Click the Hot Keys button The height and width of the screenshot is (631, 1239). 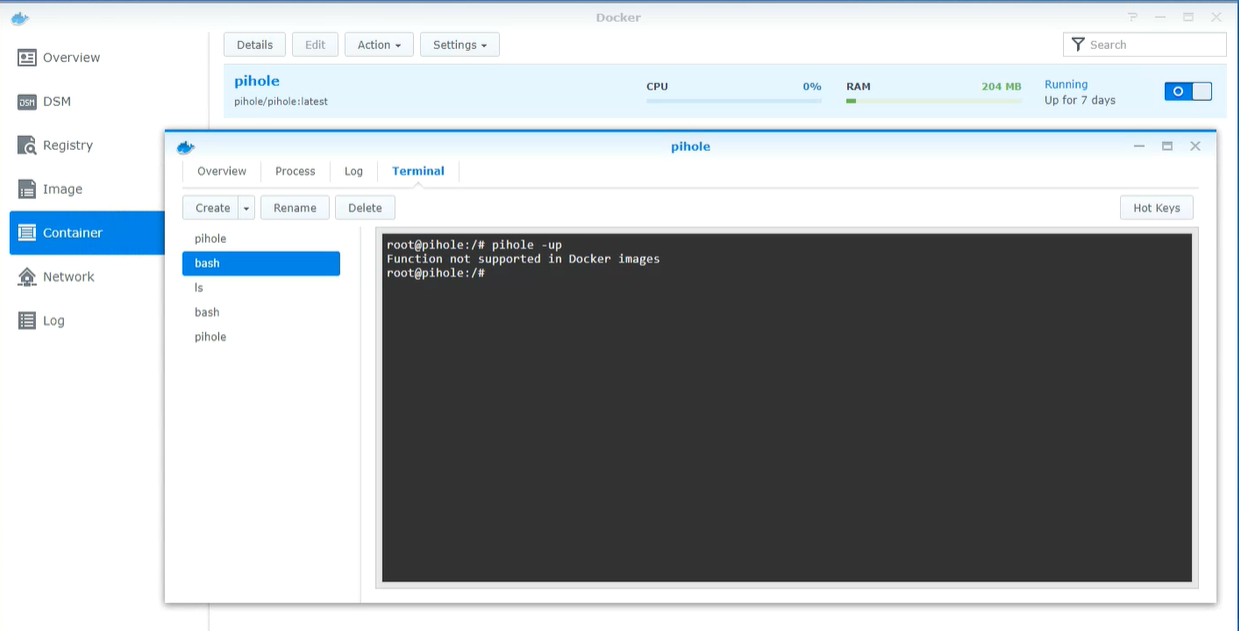[1156, 207]
